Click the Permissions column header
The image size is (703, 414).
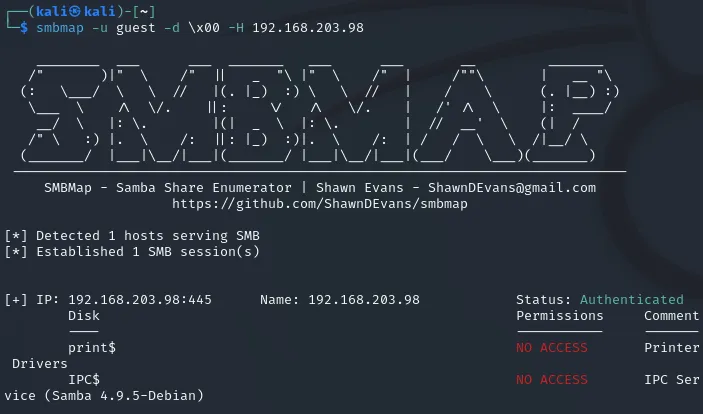point(560,316)
